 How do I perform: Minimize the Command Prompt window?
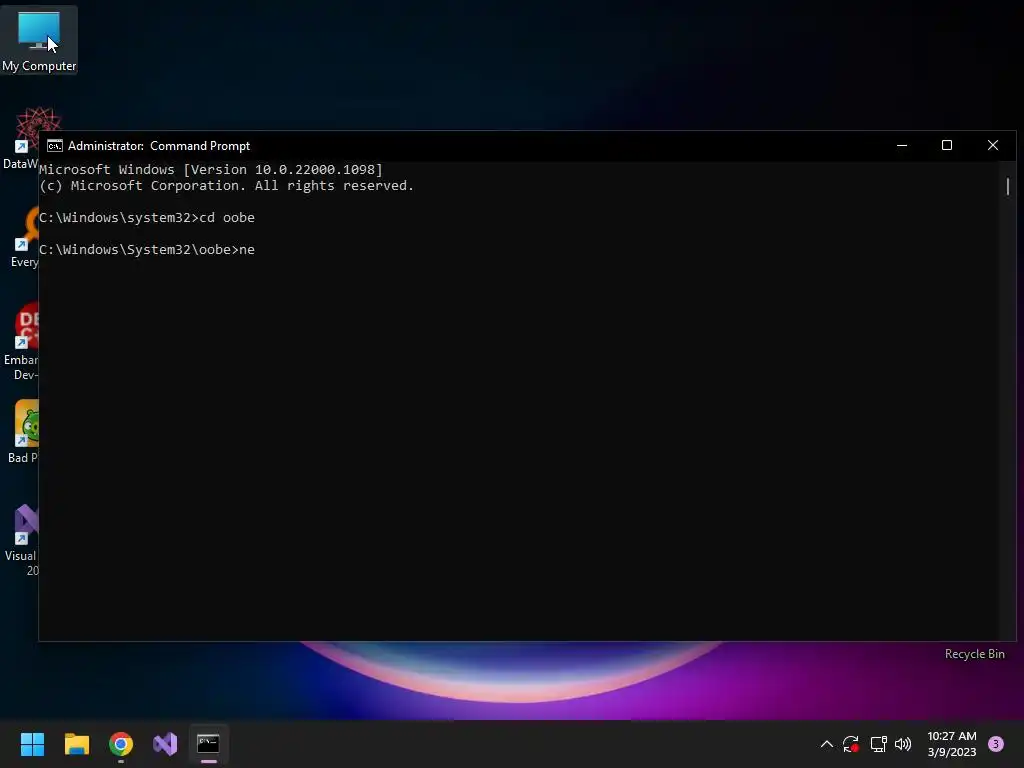point(902,146)
